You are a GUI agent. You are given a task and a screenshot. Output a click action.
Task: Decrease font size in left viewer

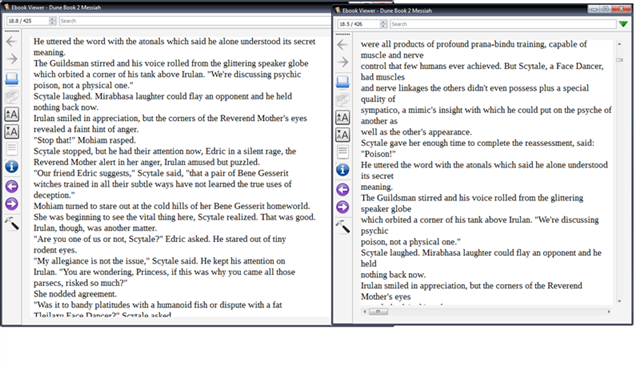[x=11, y=131]
